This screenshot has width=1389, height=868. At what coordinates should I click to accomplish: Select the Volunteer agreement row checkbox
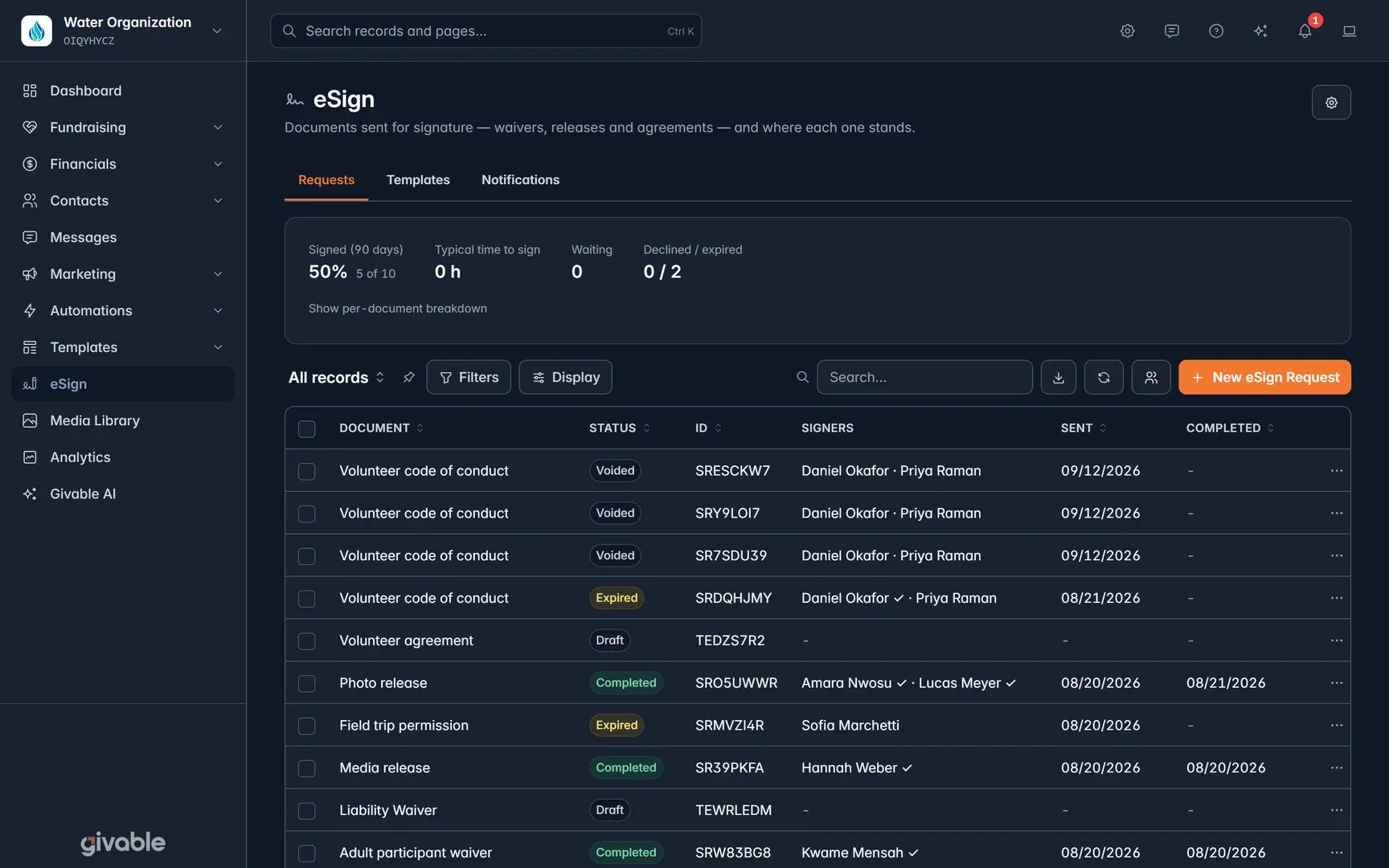(306, 641)
